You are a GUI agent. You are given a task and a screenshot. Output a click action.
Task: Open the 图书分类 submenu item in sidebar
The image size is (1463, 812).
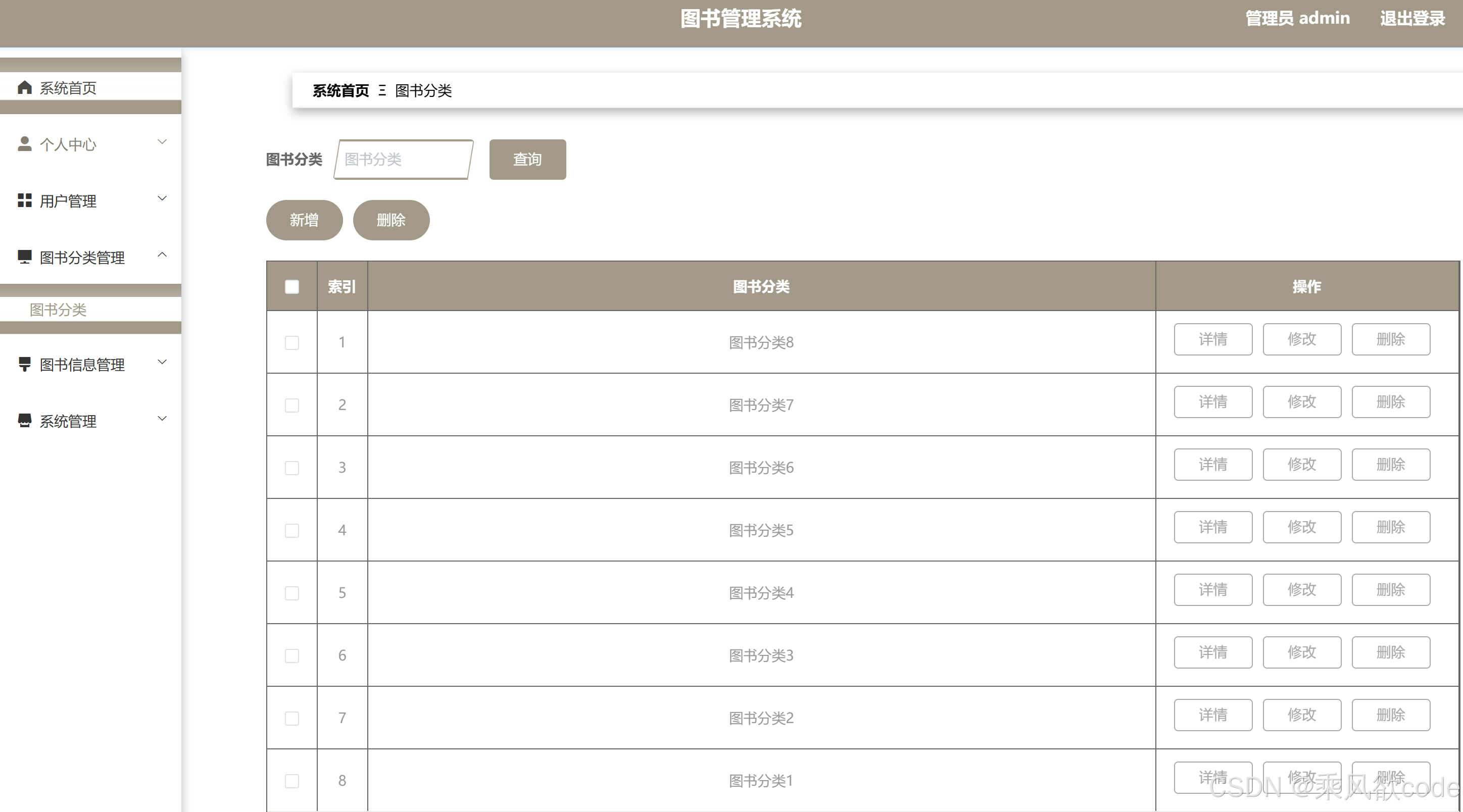pyautogui.click(x=58, y=310)
